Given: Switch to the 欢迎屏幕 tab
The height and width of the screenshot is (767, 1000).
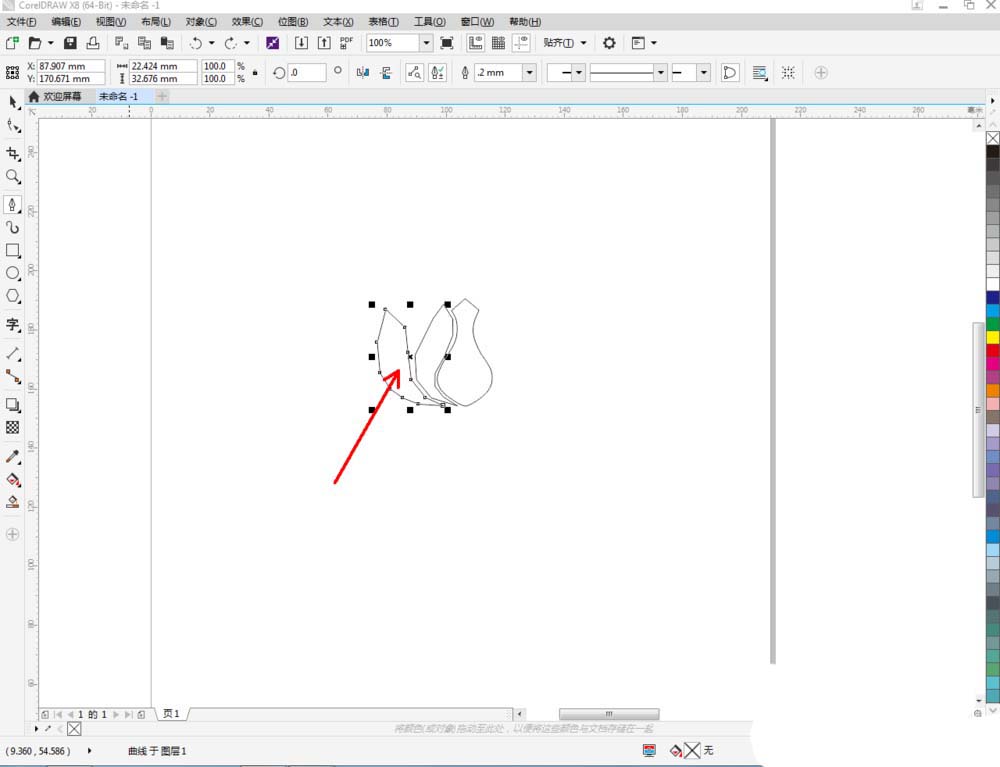Looking at the screenshot, I should 56,96.
